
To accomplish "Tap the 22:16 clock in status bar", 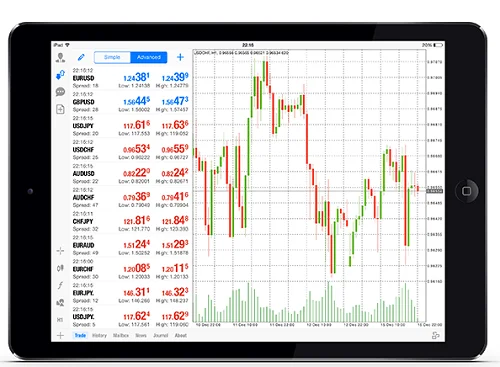I will point(248,45).
